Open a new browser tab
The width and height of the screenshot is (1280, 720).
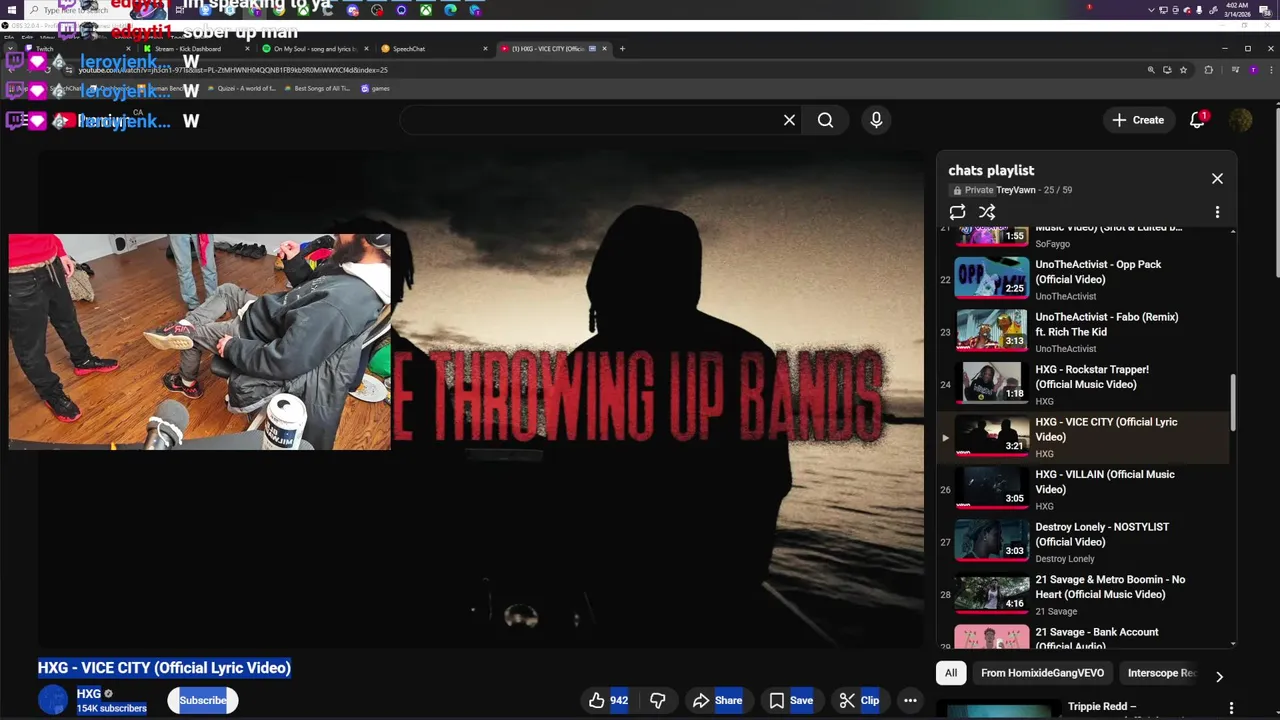click(622, 49)
